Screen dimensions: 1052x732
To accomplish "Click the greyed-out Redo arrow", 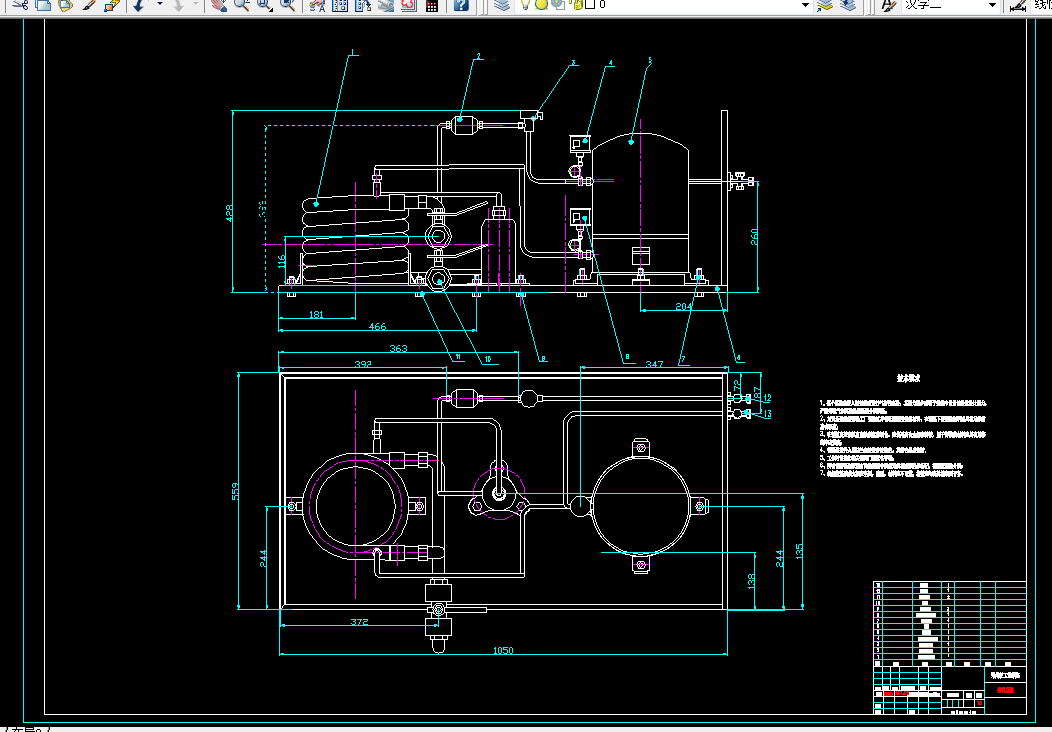I will click(x=178, y=5).
